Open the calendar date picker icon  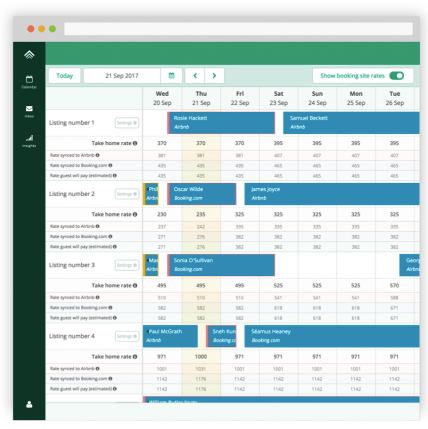click(171, 76)
